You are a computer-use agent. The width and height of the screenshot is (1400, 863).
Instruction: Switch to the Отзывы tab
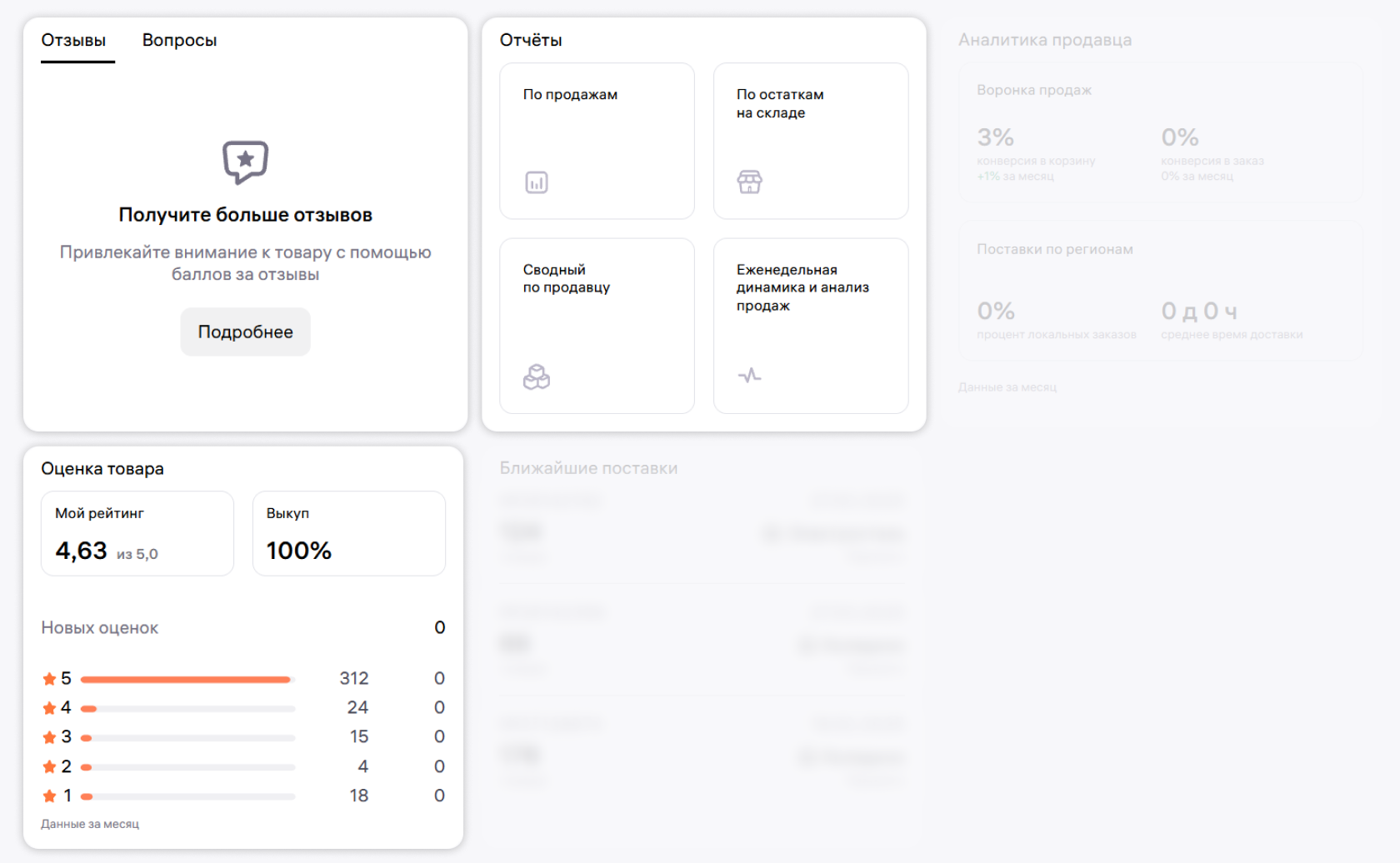click(73, 40)
